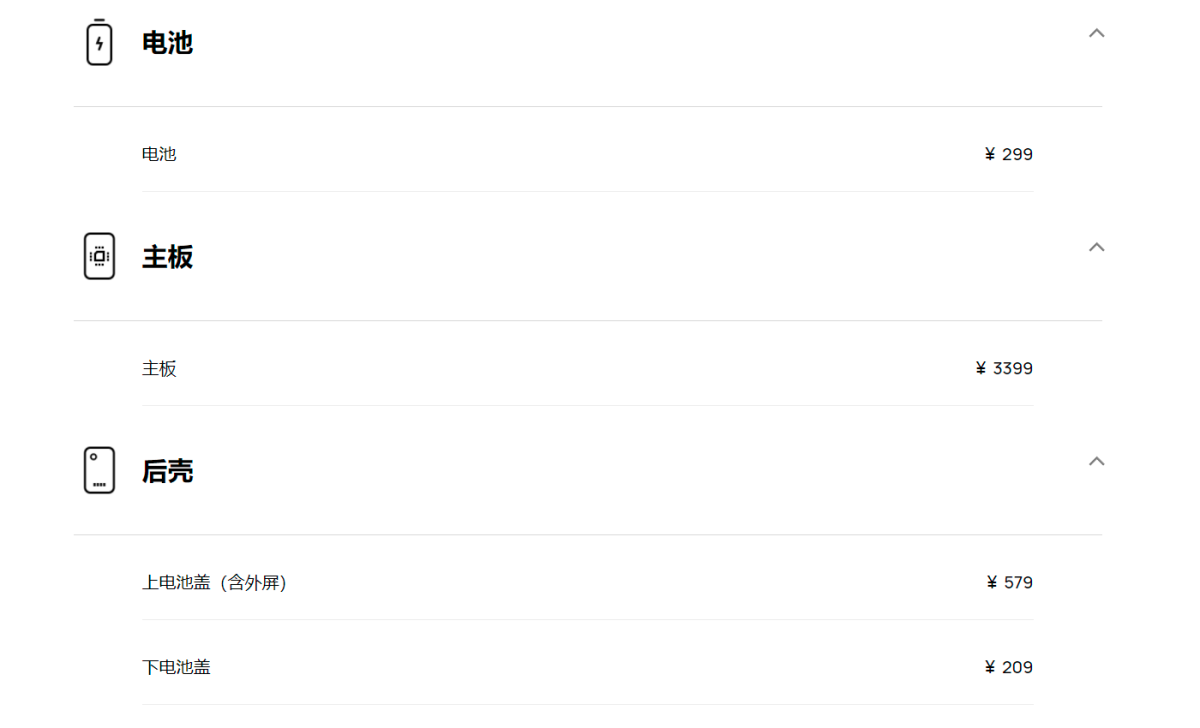
Task: Click the ¥ 579 price value
Action: (1010, 582)
